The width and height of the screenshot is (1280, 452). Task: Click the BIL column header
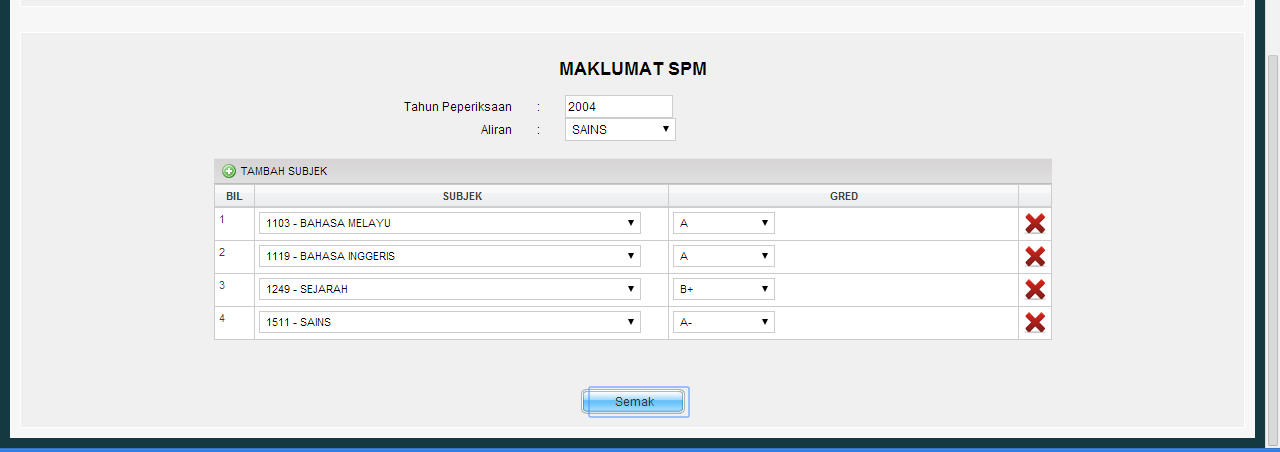click(x=234, y=196)
